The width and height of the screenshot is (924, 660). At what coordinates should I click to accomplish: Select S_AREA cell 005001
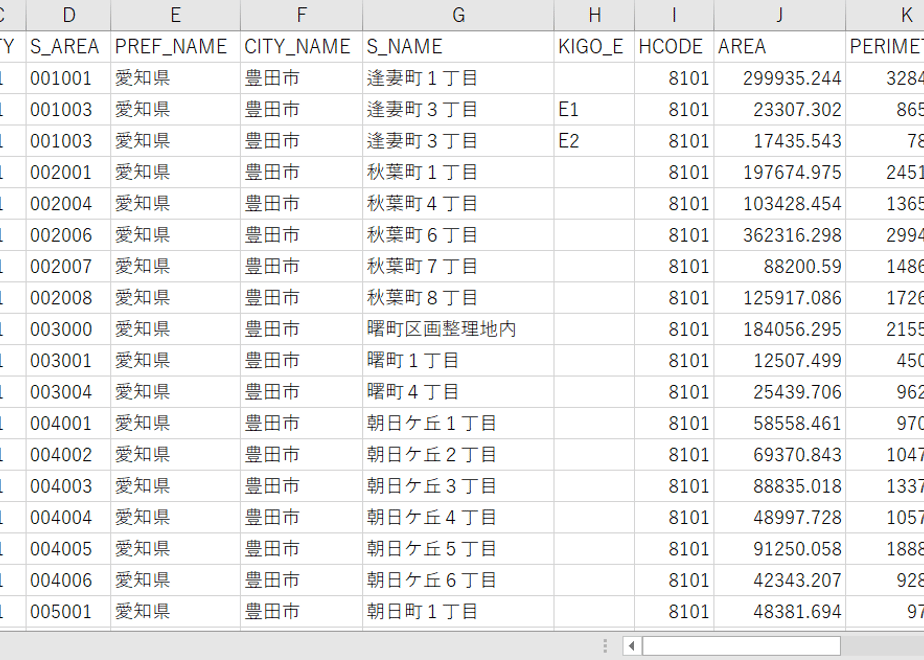68,612
